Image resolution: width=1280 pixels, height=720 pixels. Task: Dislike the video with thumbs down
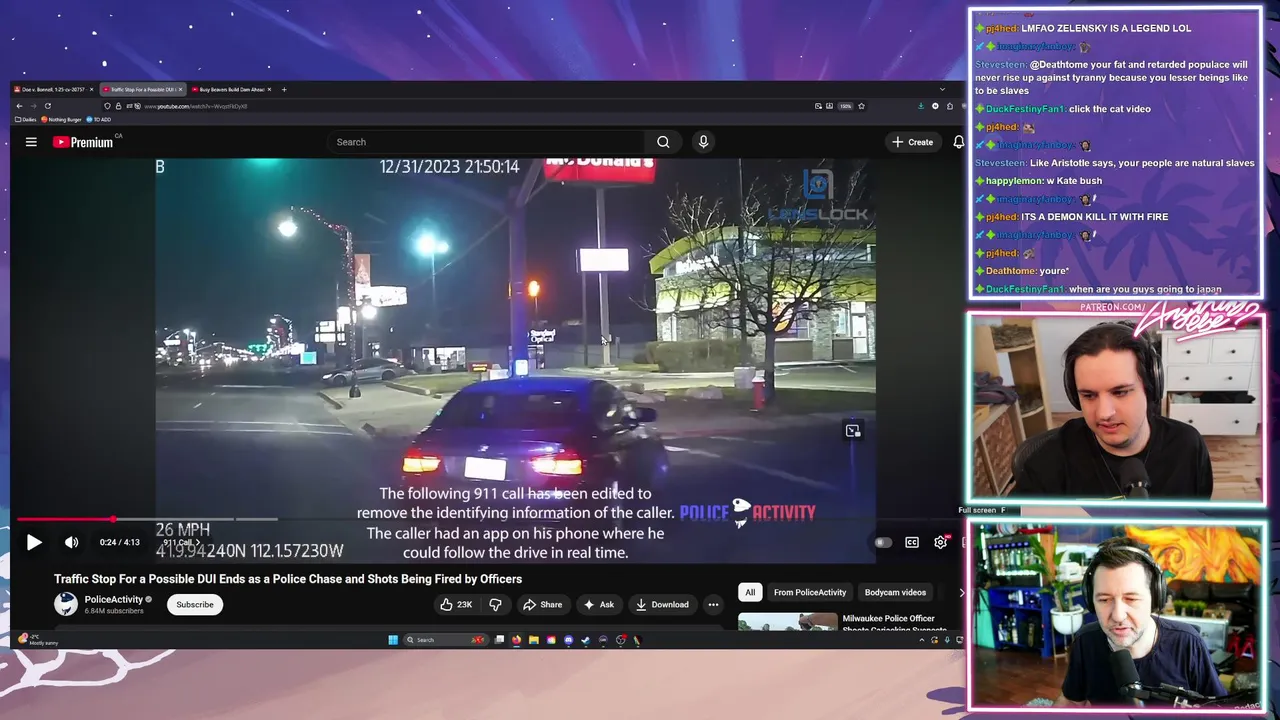click(495, 604)
